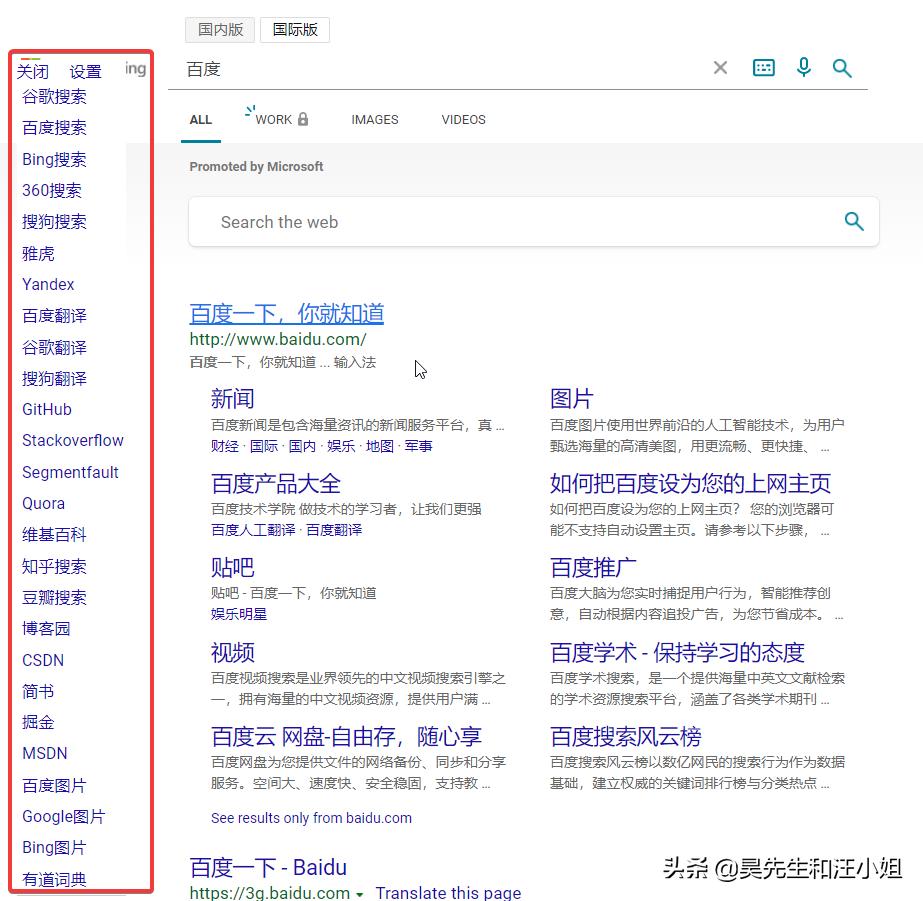Expand the dropdown arrow after 3g.baidu.com
Viewport: 923px width, 901px height.
360,894
